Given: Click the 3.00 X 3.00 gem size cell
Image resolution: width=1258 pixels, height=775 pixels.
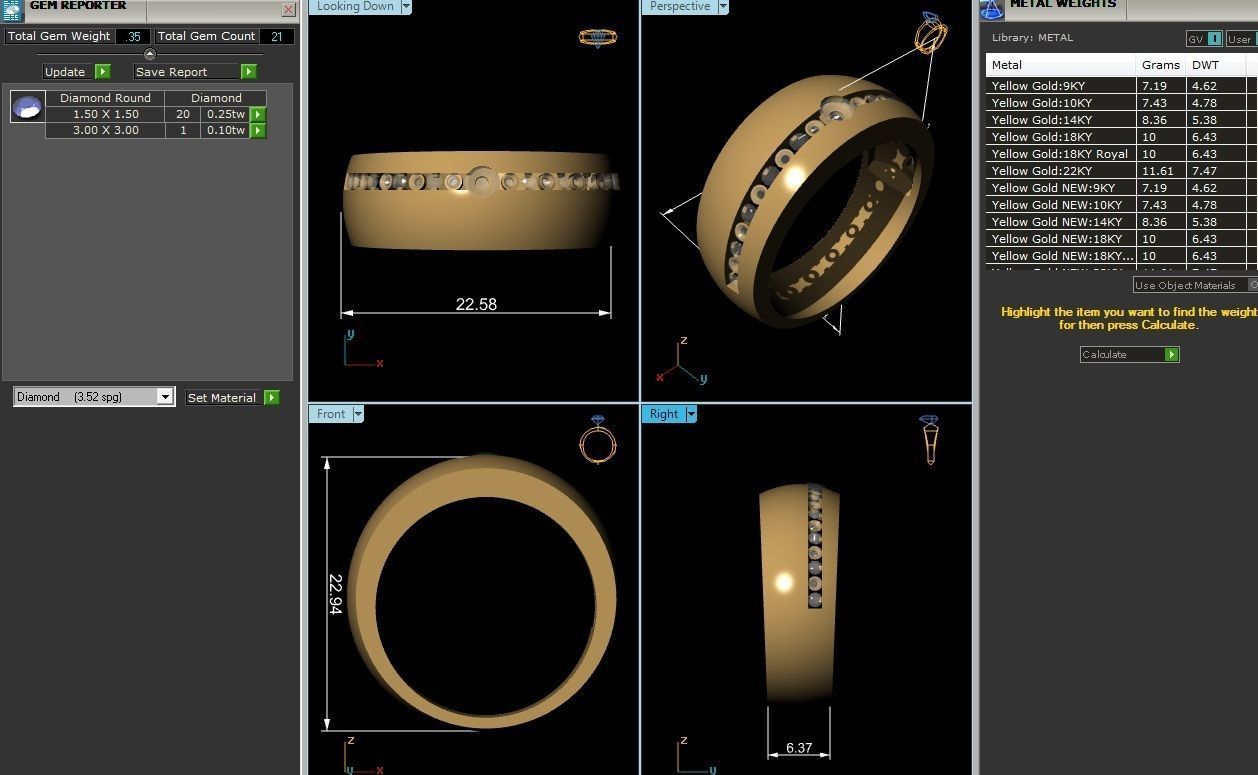Looking at the screenshot, I should pos(105,131).
